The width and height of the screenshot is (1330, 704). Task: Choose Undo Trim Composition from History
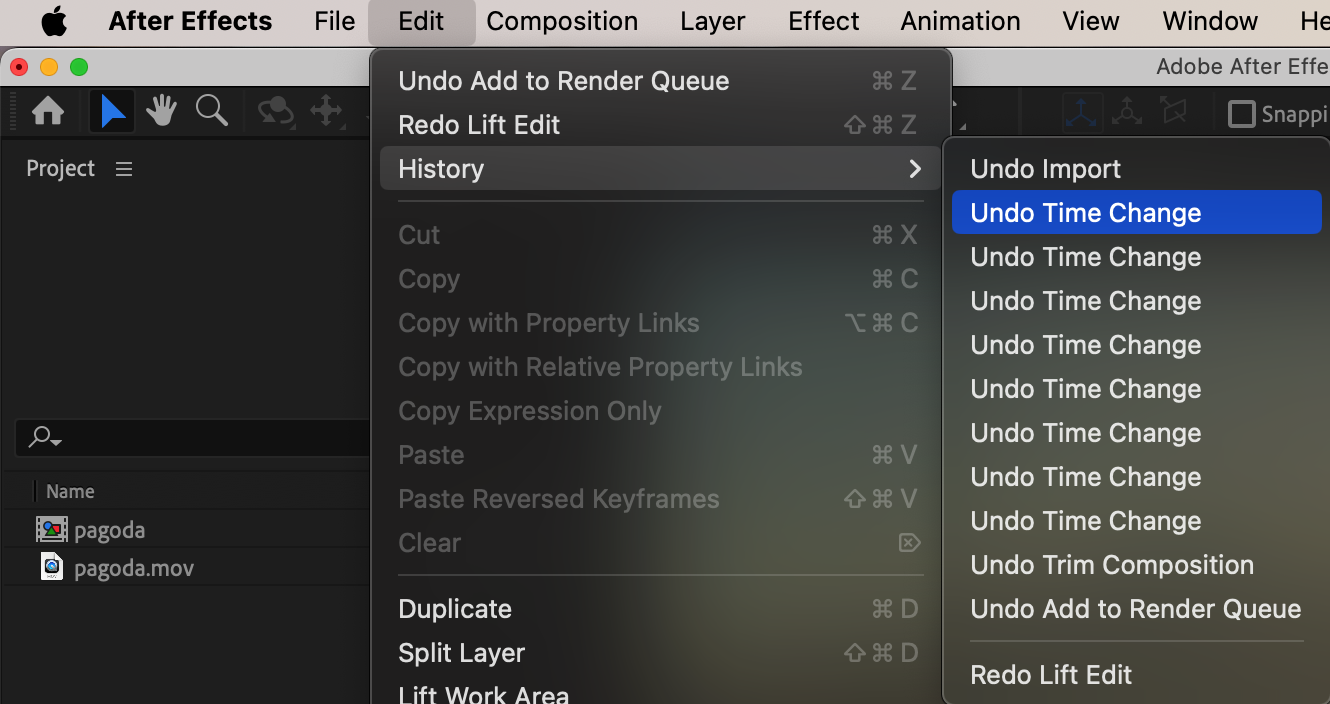pyautogui.click(x=1111, y=565)
